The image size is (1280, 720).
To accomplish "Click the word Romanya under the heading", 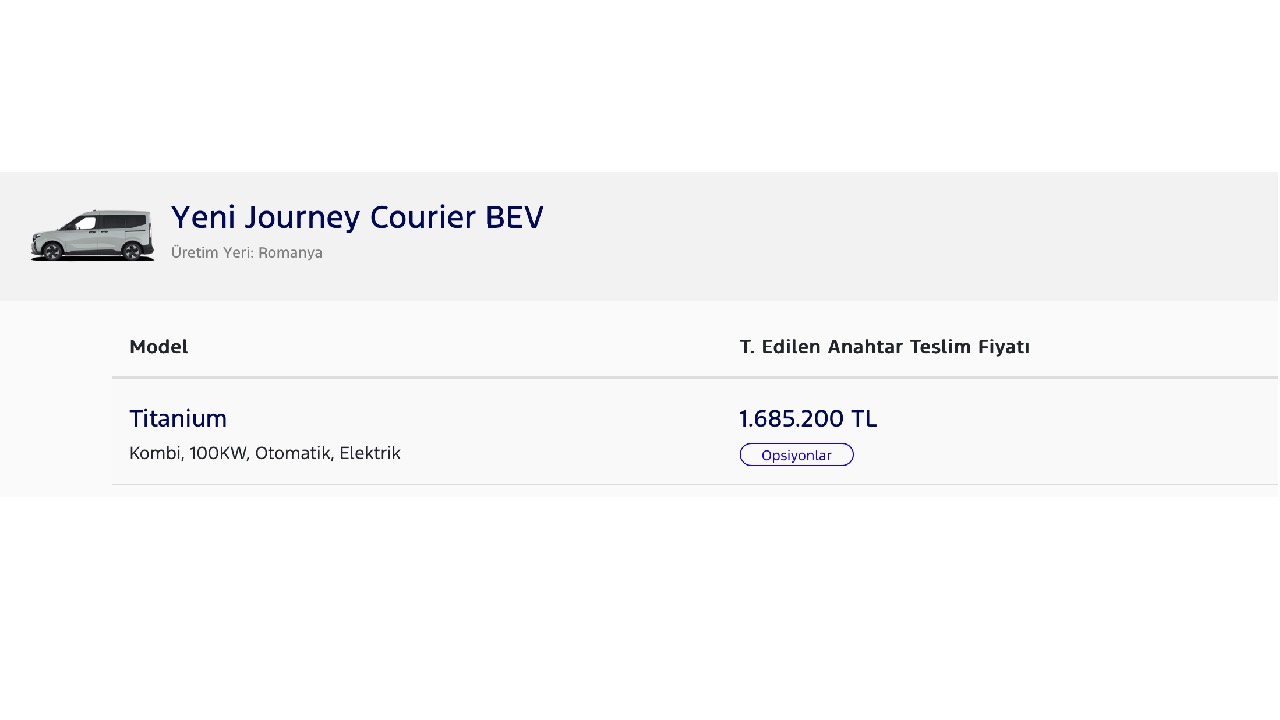I will (290, 253).
